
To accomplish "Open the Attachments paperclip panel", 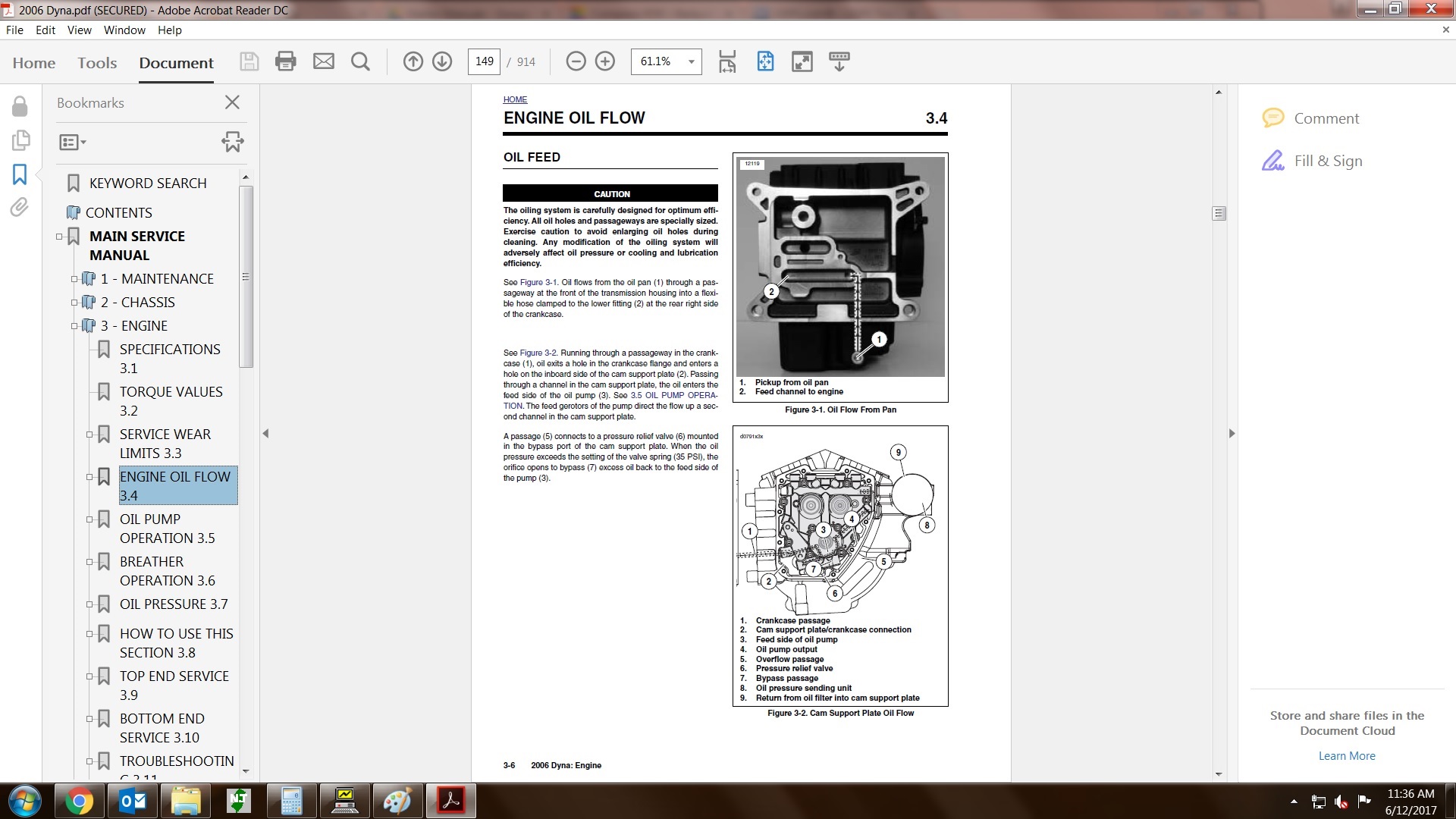I will (x=20, y=207).
